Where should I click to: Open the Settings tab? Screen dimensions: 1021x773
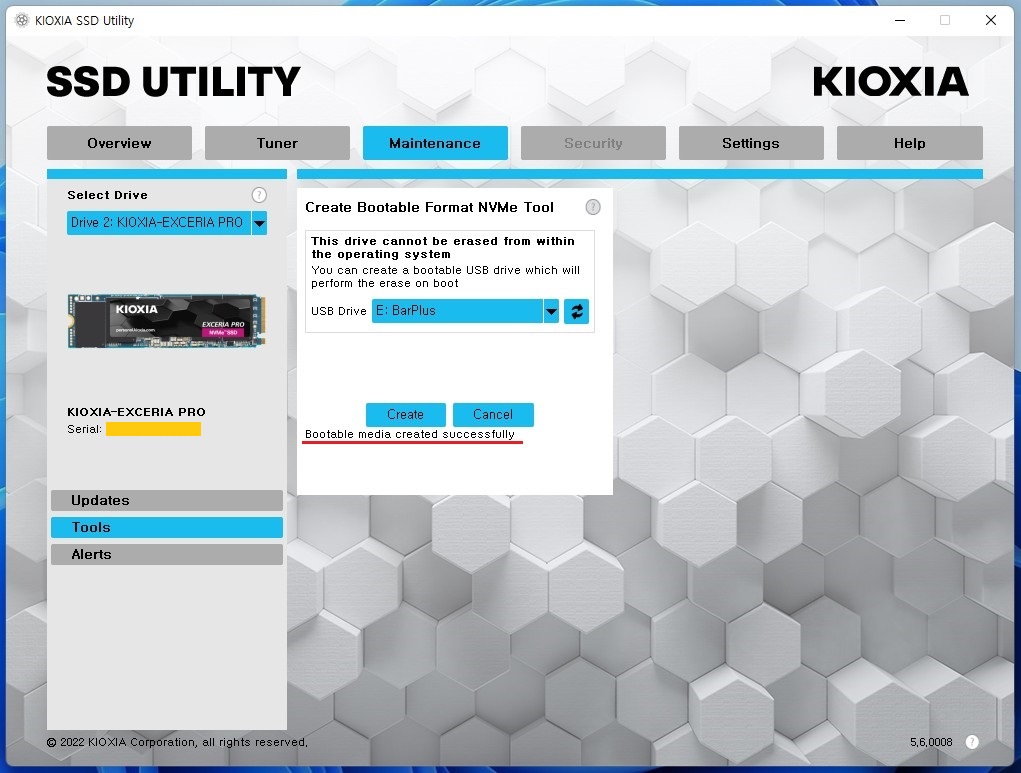751,143
